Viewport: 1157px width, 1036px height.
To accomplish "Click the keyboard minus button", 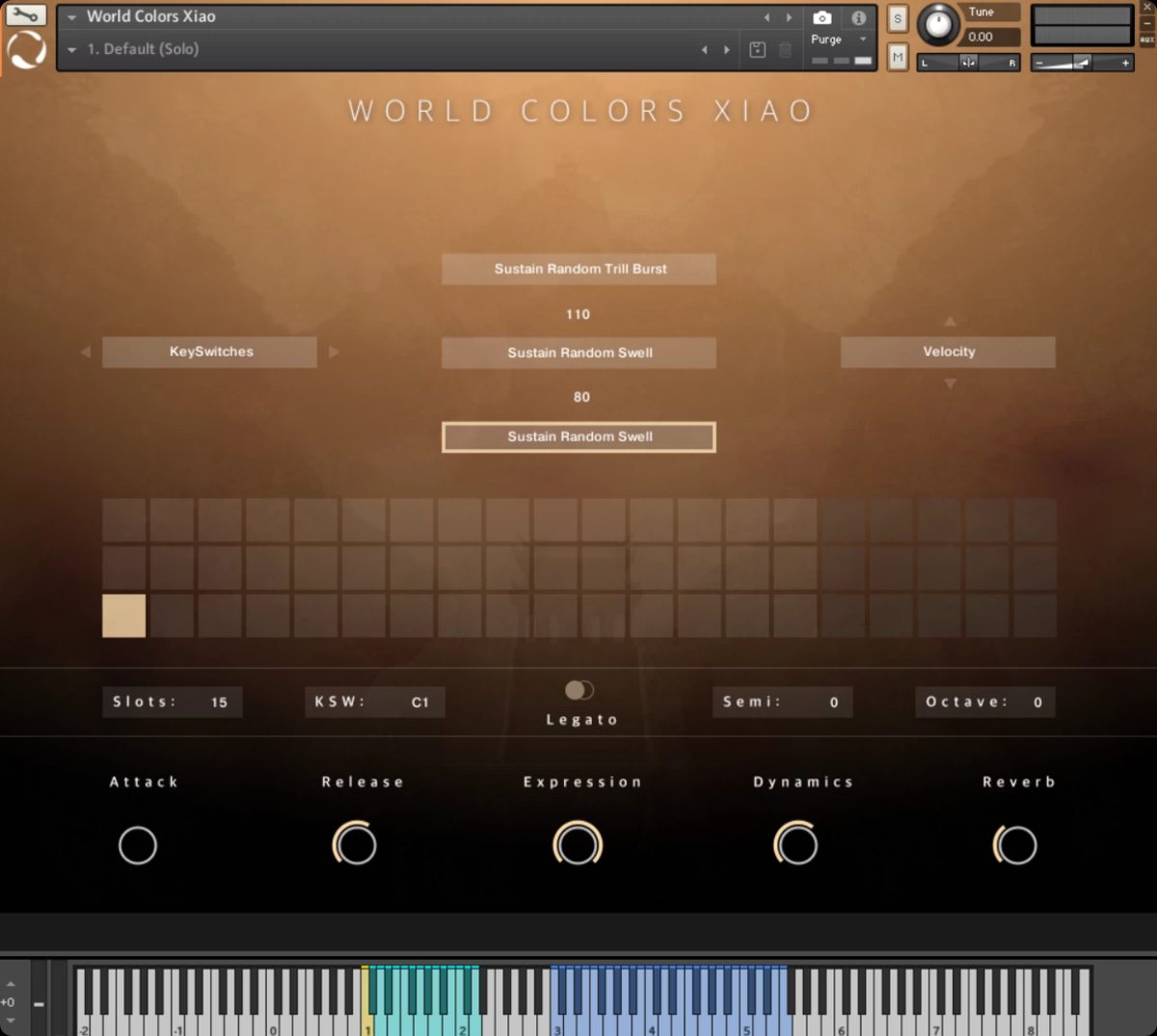I will (39, 1003).
